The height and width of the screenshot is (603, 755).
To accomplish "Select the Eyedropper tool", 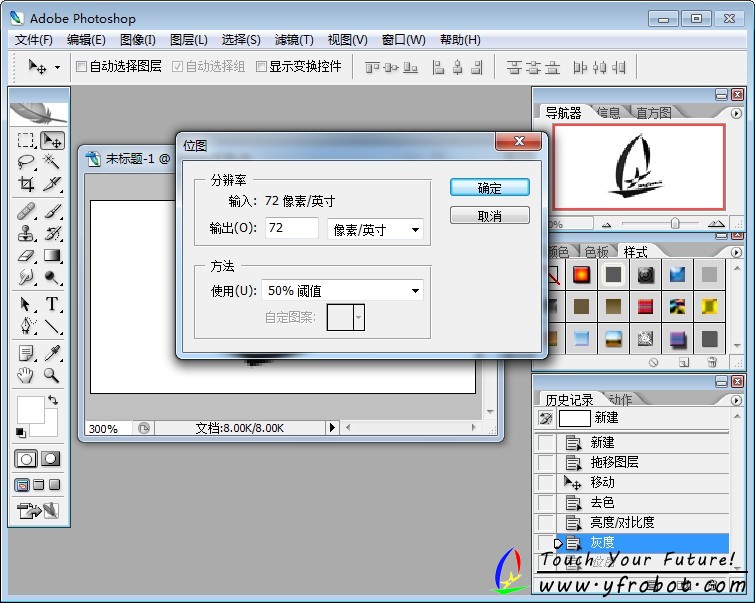I will (52, 353).
